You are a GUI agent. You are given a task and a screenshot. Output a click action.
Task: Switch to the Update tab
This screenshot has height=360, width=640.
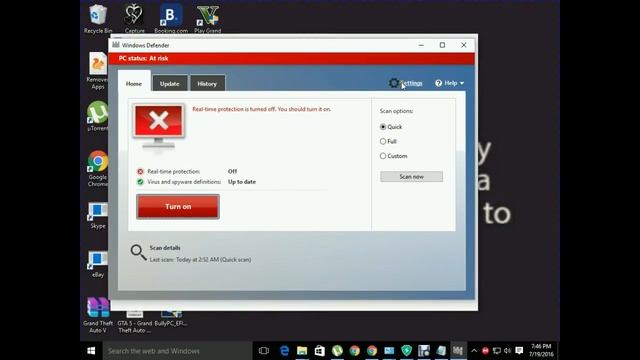(x=169, y=83)
